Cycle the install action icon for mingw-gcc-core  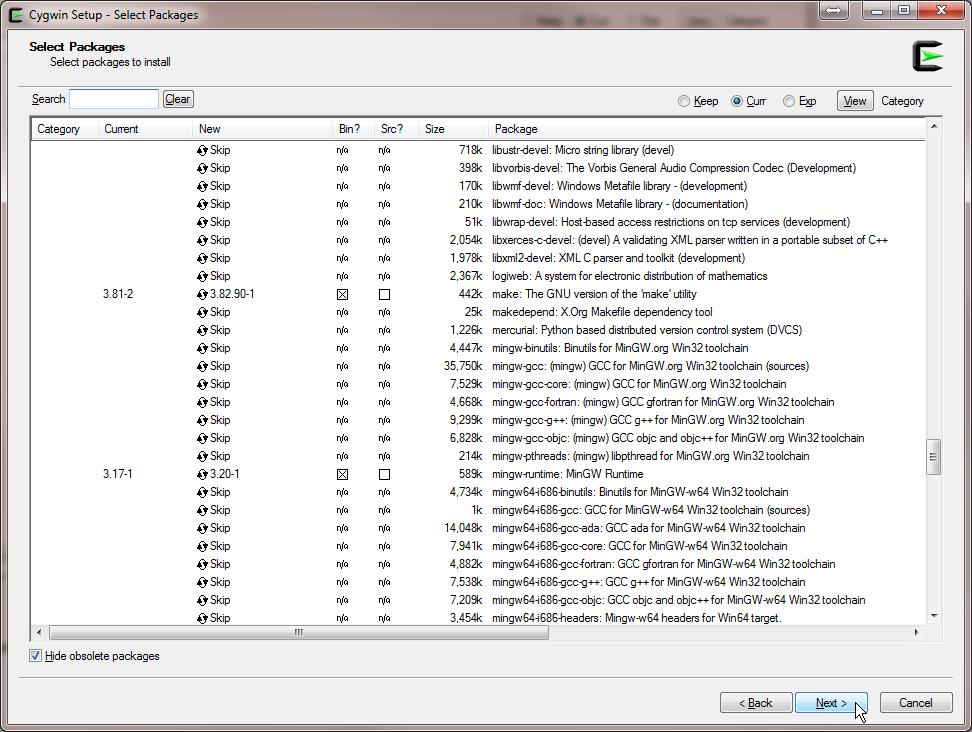[202, 384]
